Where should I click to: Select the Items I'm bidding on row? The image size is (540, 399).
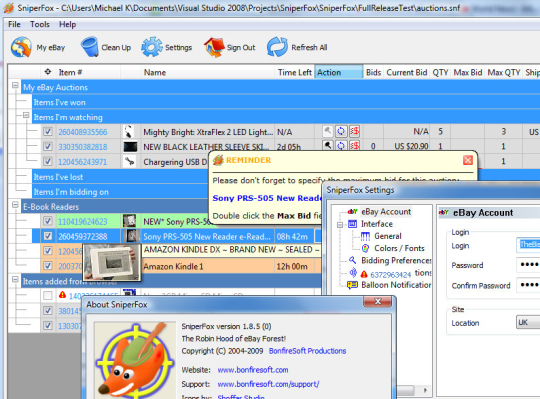click(120, 192)
